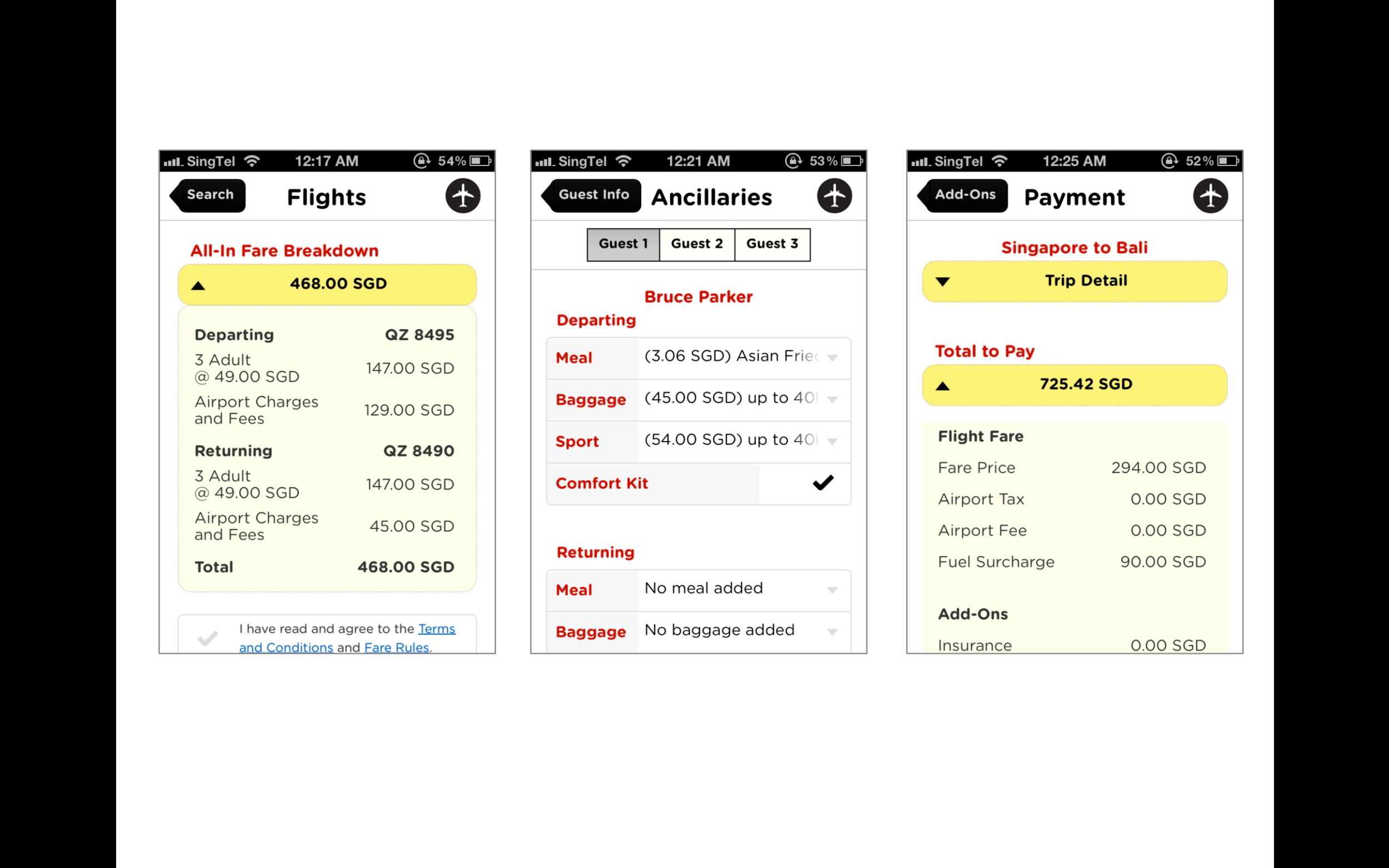Tap the airplane icon on Flights screen

point(463,196)
